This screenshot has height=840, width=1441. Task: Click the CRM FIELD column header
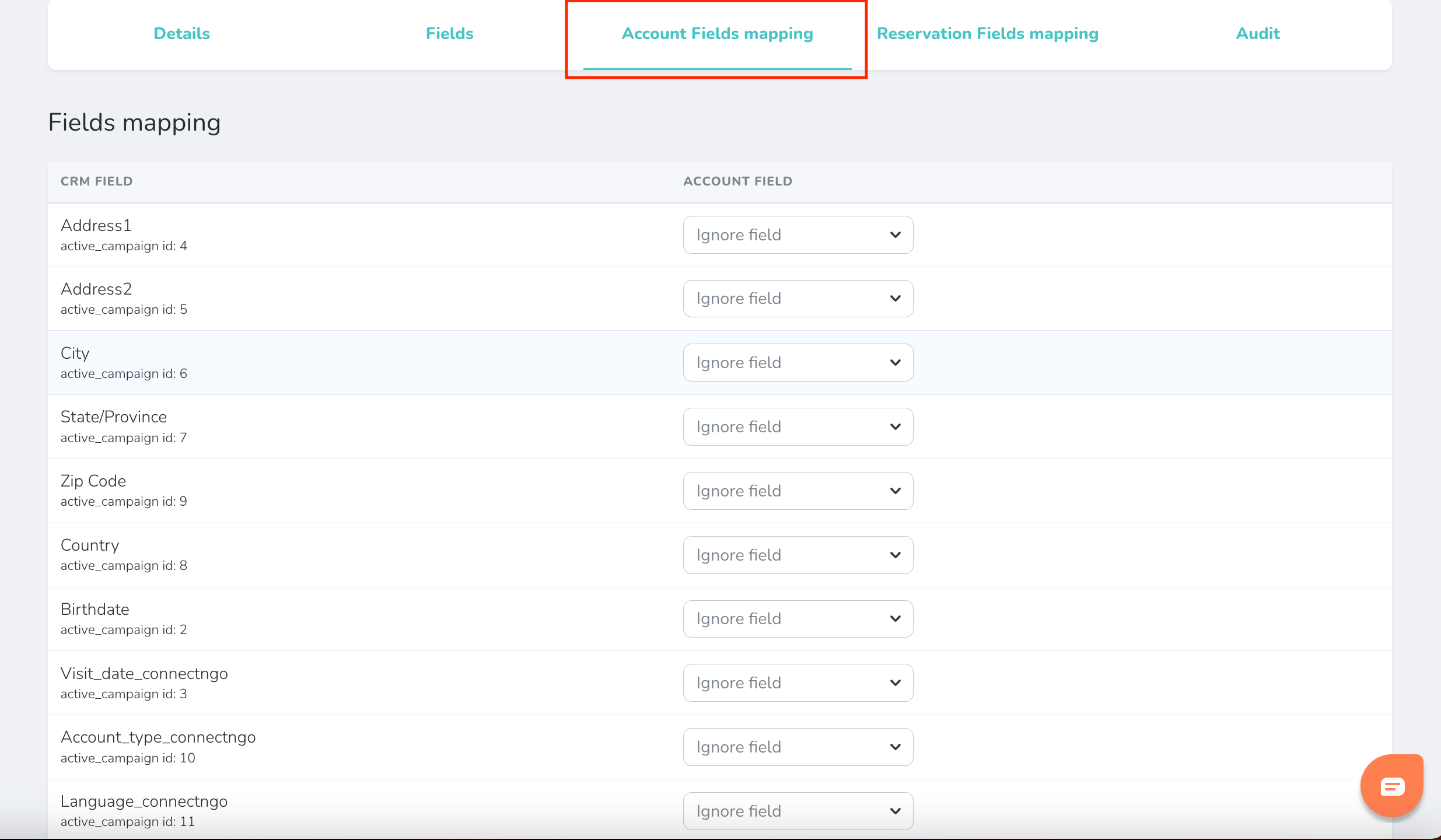(x=97, y=181)
